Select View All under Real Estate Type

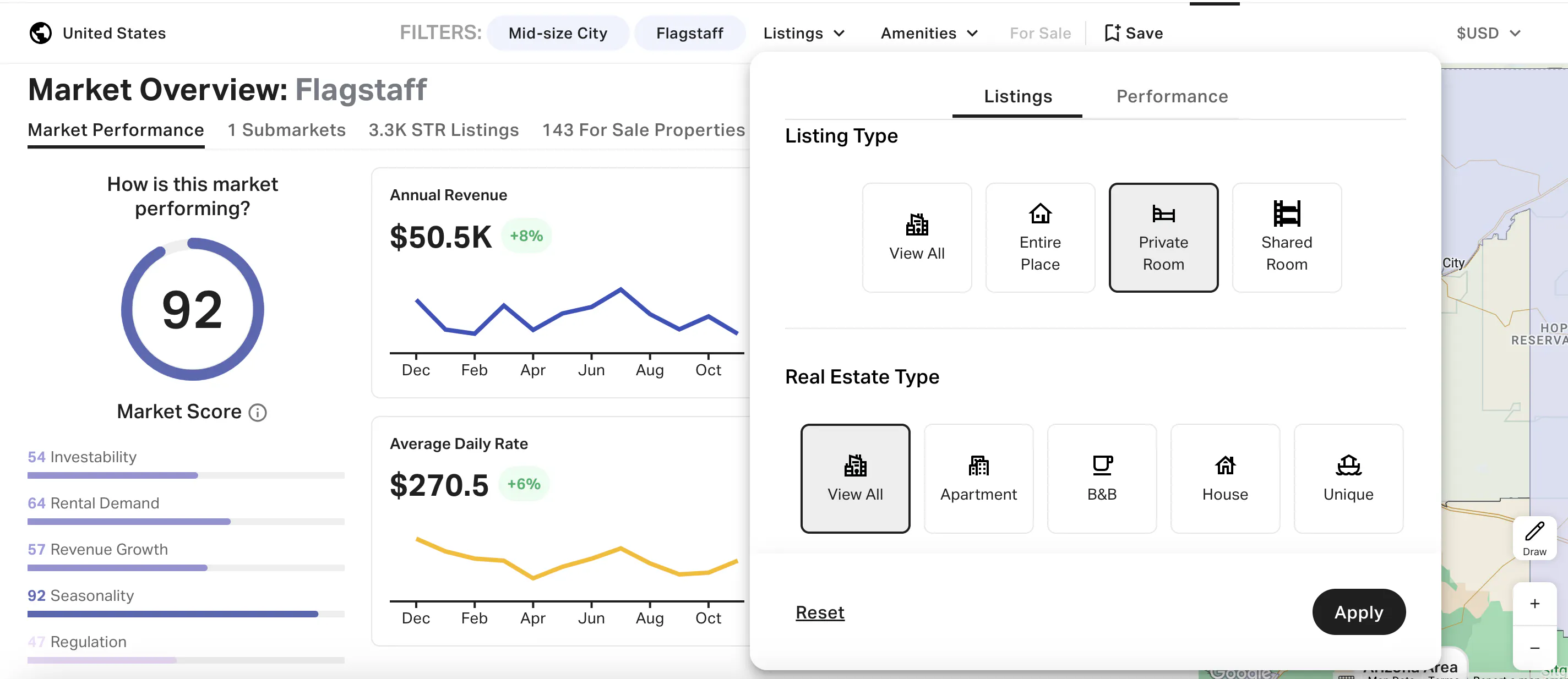[855, 478]
